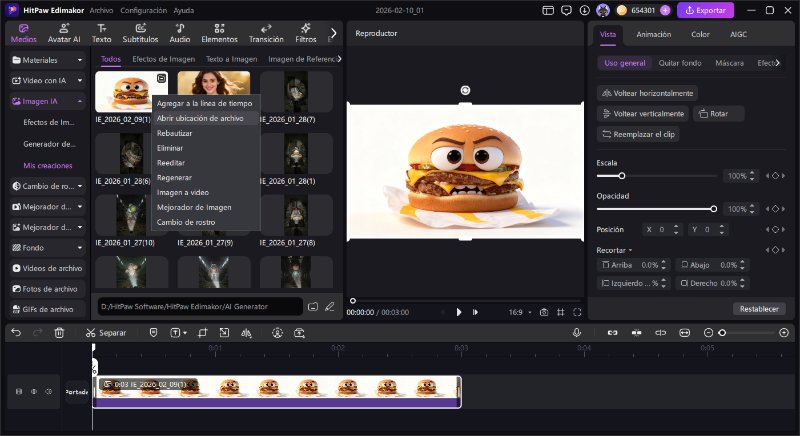Viewport: 800px width, 436px height.
Task: Click the undo arrow icon
Action: (x=16, y=332)
